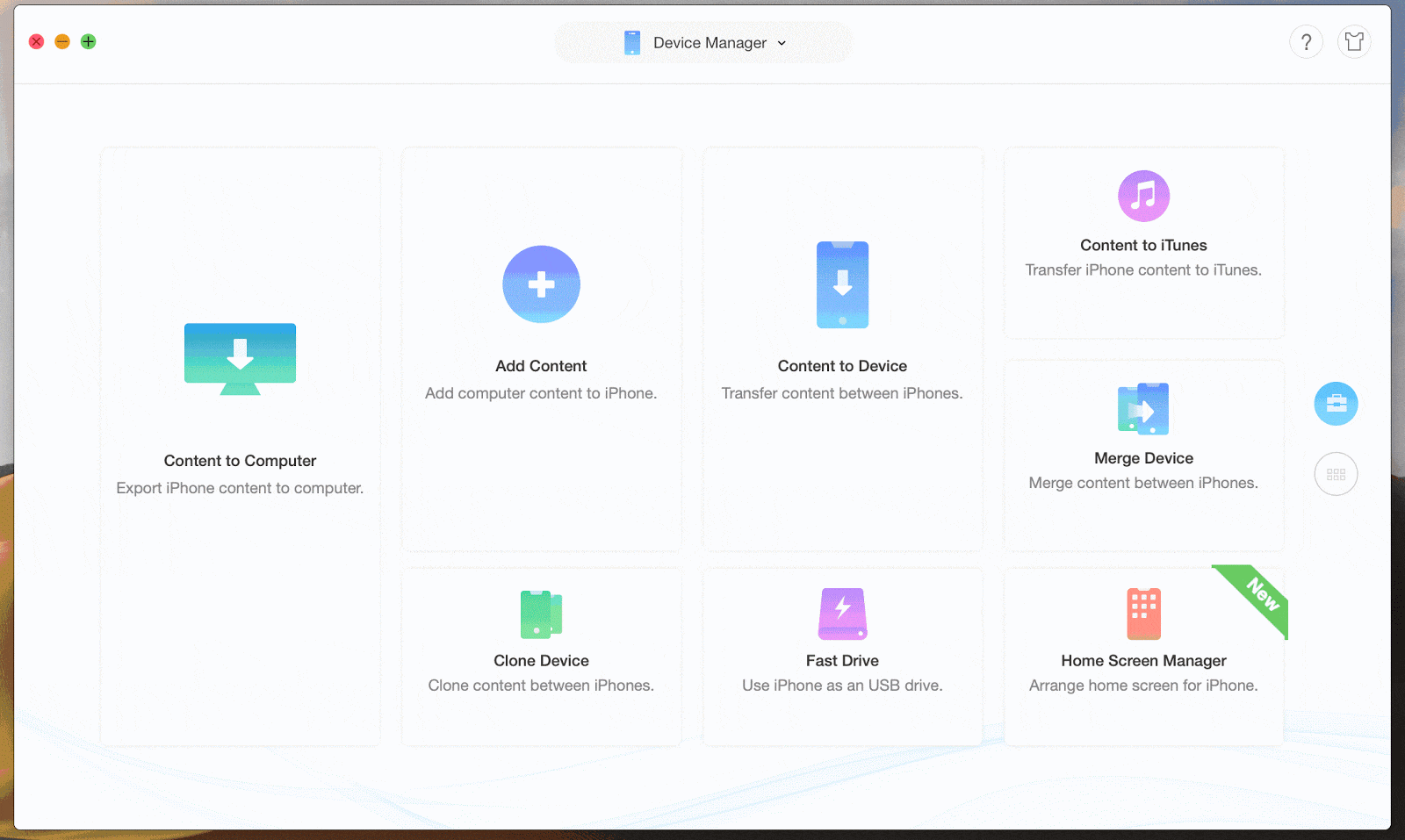1405x840 pixels.
Task: Open the shirt skin theme button
Action: [1354, 42]
